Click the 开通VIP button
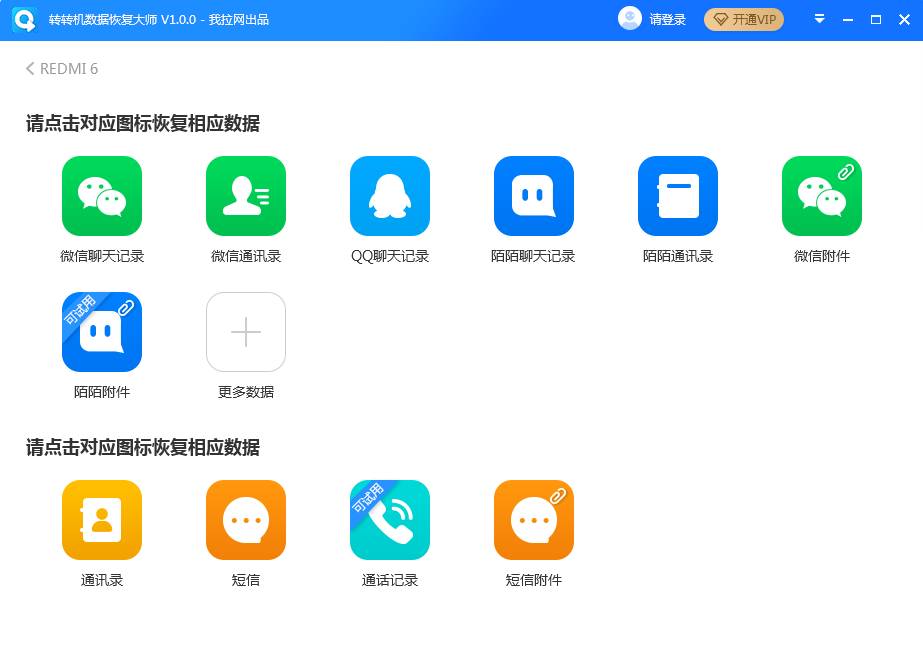Image resolution: width=923 pixels, height=665 pixels. pyautogui.click(x=744, y=20)
